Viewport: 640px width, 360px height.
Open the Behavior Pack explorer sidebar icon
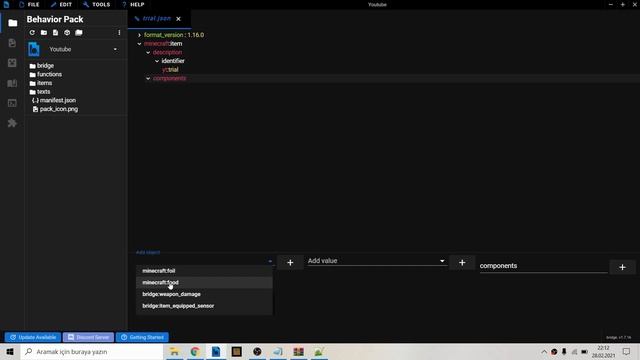tap(13, 23)
